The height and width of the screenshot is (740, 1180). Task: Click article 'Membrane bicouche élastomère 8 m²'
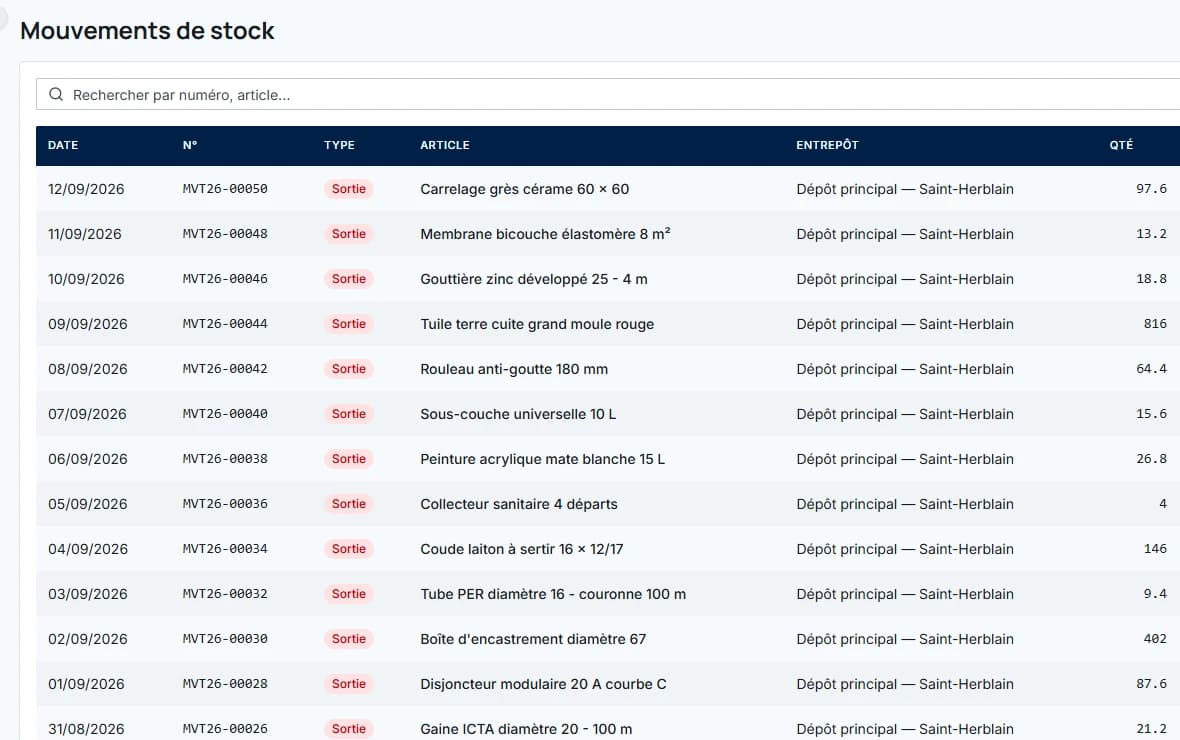pyautogui.click(x=546, y=234)
